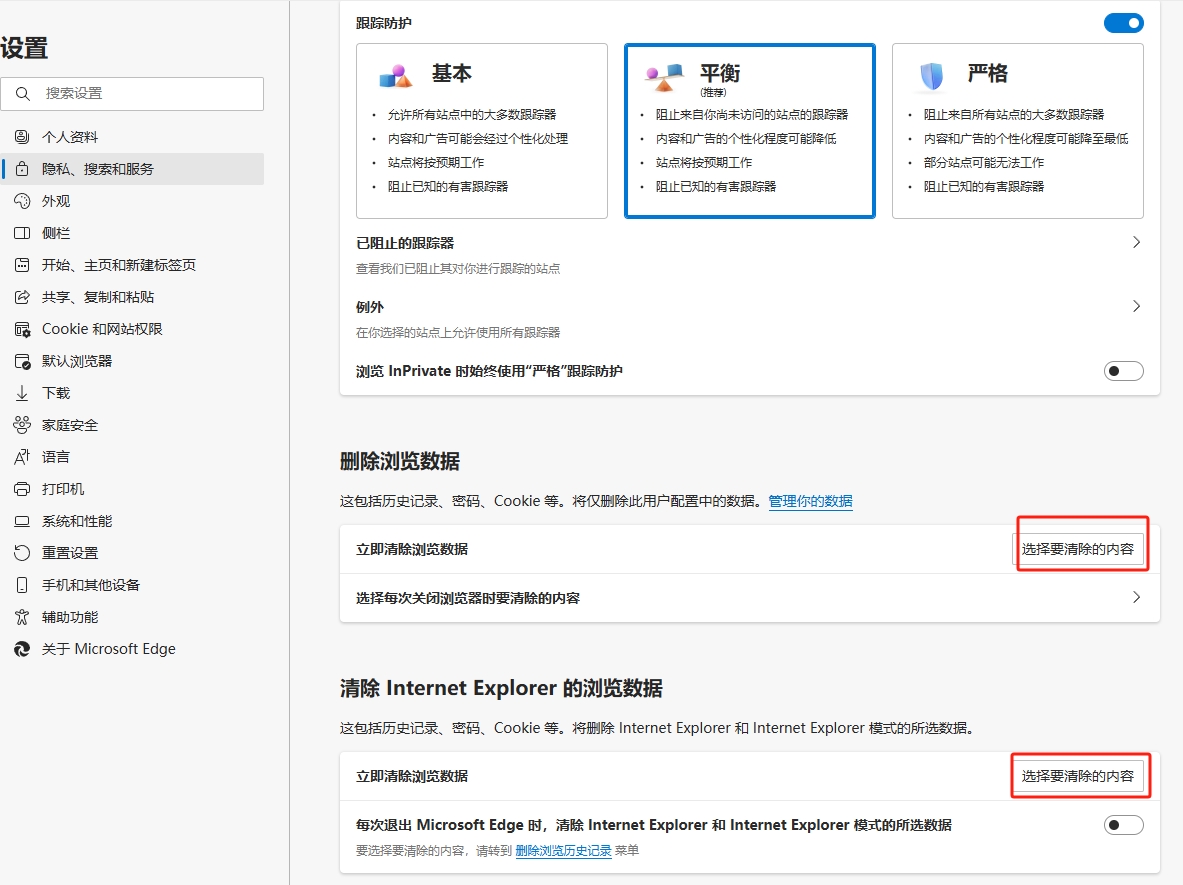Select the 严格 strict tracking prevention card
The height and width of the screenshot is (885, 1183).
[x=1017, y=130]
